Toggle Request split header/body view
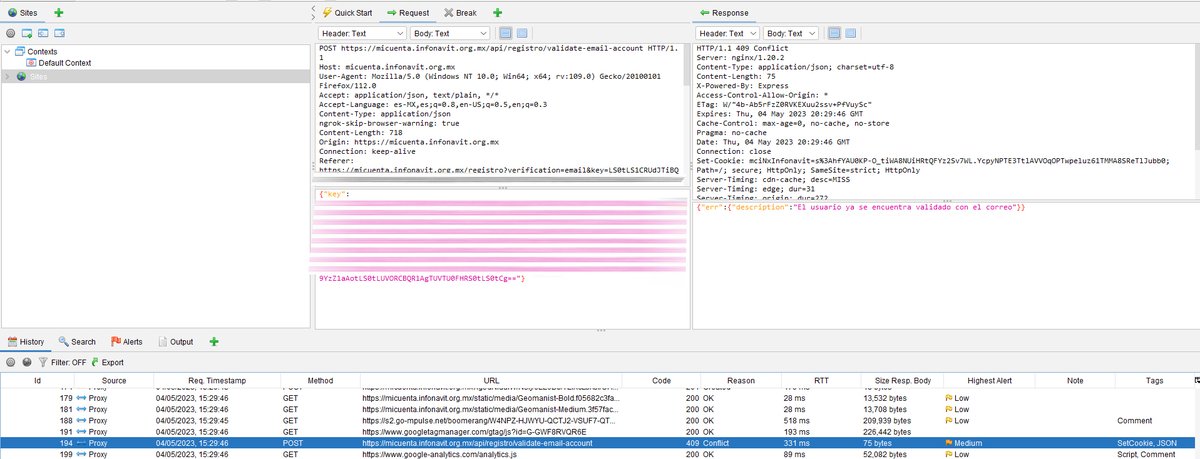Screen dimensions: 1200x459 [x=506, y=33]
